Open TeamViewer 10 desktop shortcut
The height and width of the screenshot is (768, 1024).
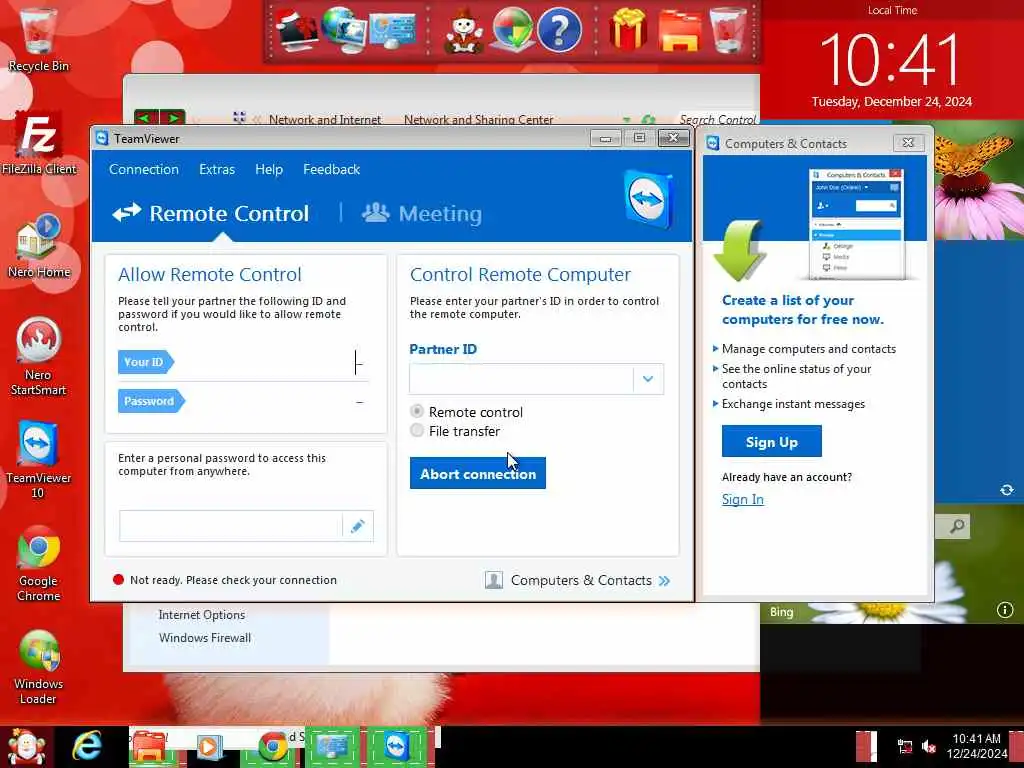click(38, 460)
